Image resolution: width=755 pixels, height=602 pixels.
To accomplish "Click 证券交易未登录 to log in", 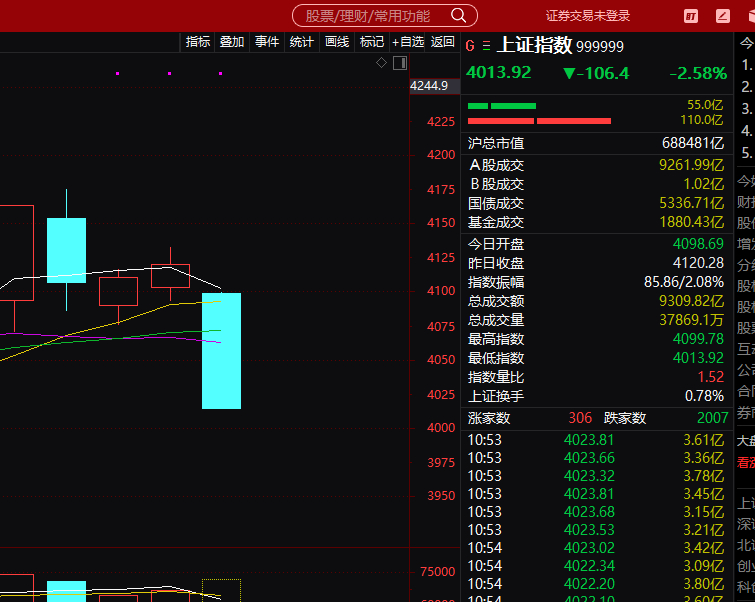I will pos(587,16).
